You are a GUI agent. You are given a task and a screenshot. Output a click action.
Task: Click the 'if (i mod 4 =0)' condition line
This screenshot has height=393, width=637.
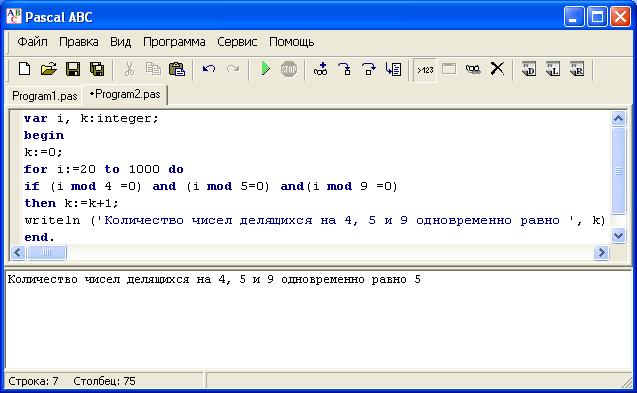210,186
